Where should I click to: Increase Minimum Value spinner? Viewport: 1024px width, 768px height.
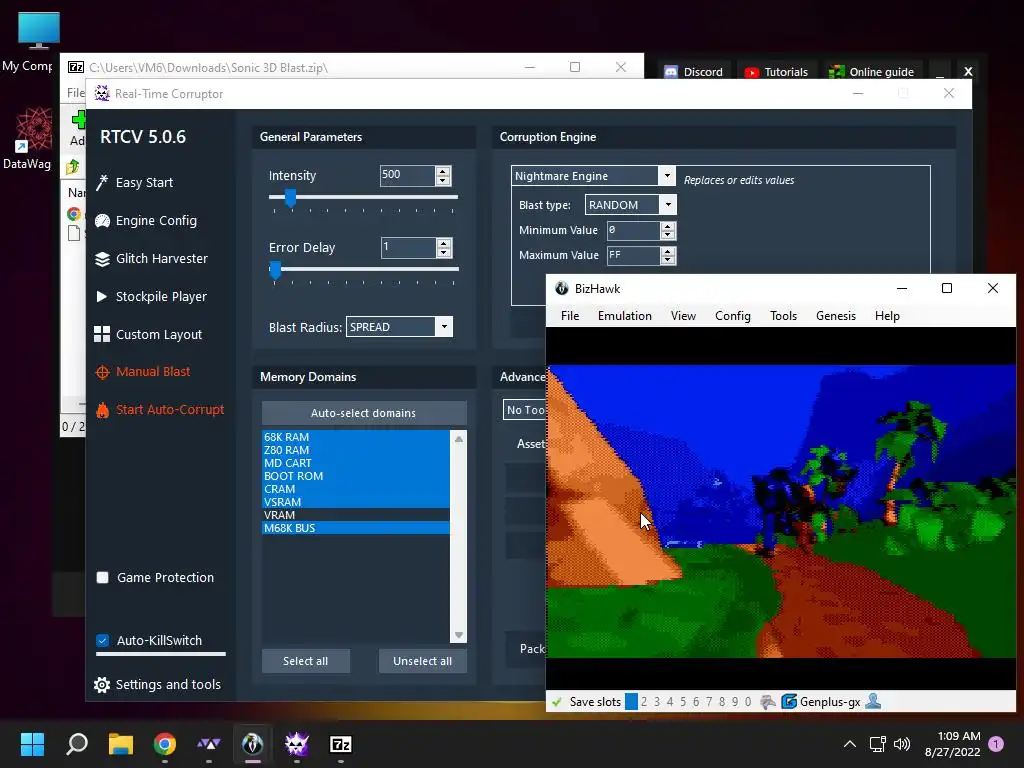click(667, 226)
